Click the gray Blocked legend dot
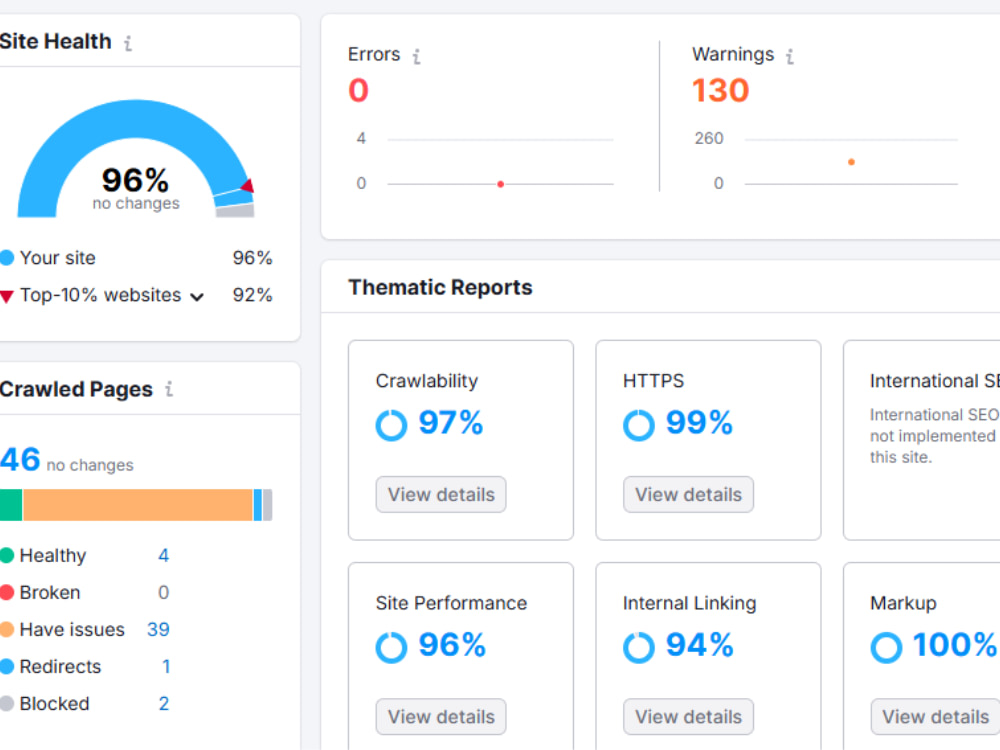Viewport: 1000px width, 750px height. tap(7, 703)
